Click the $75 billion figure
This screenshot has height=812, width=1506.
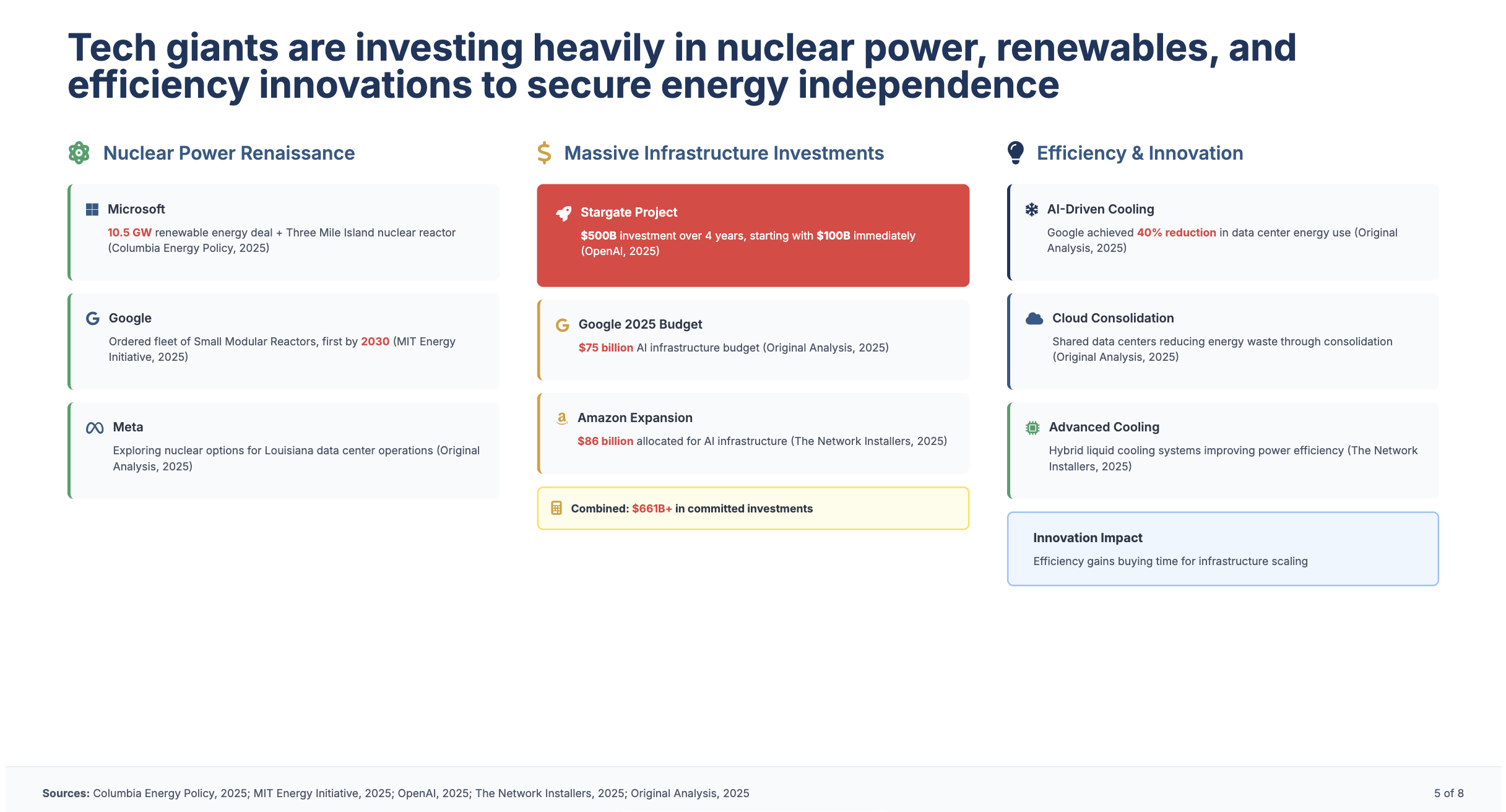(x=605, y=348)
